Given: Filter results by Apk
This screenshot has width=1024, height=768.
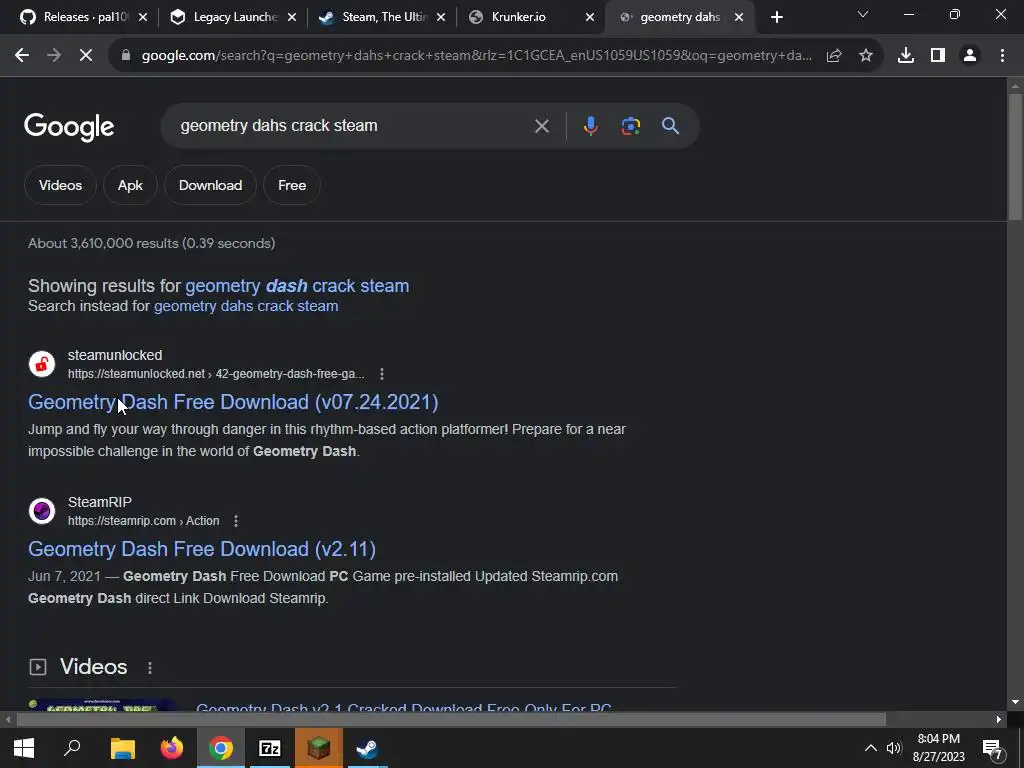Looking at the screenshot, I should tap(130, 185).
